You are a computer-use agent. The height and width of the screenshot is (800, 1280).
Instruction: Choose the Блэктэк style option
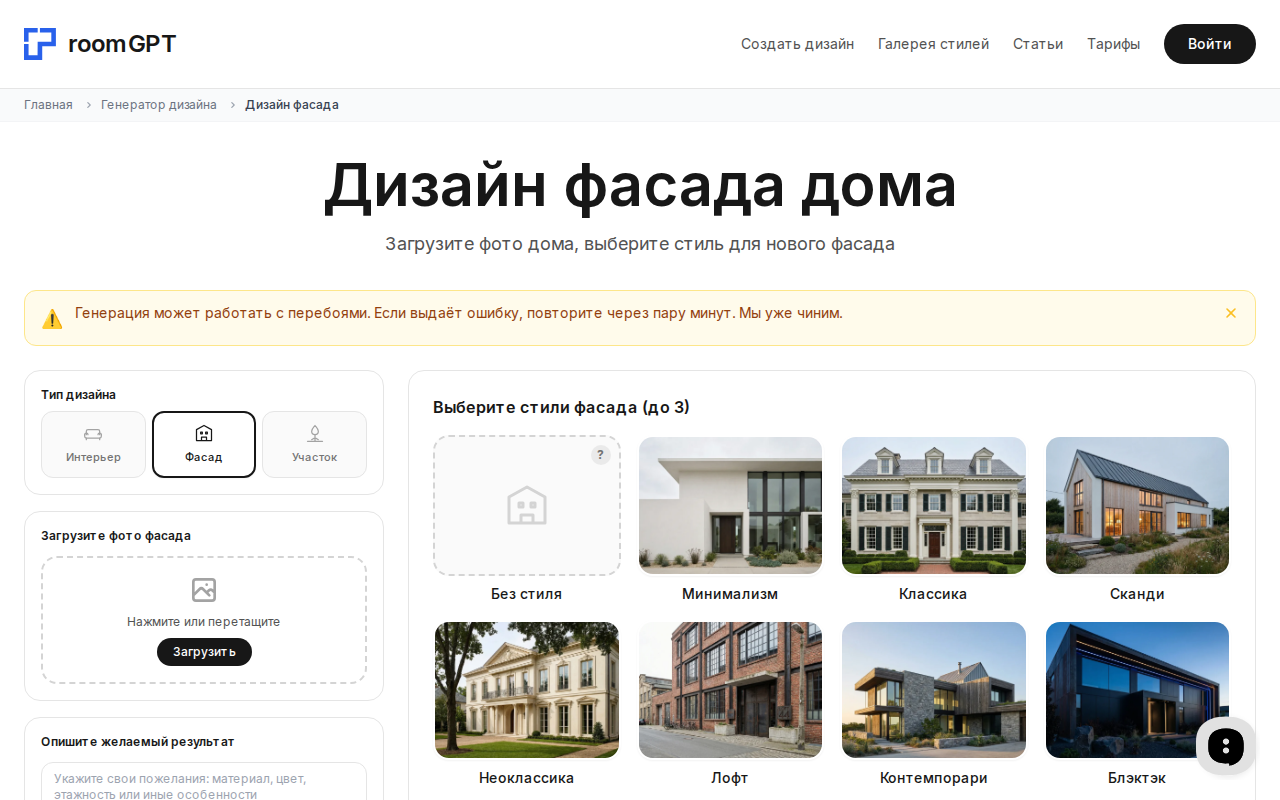click(x=1137, y=689)
